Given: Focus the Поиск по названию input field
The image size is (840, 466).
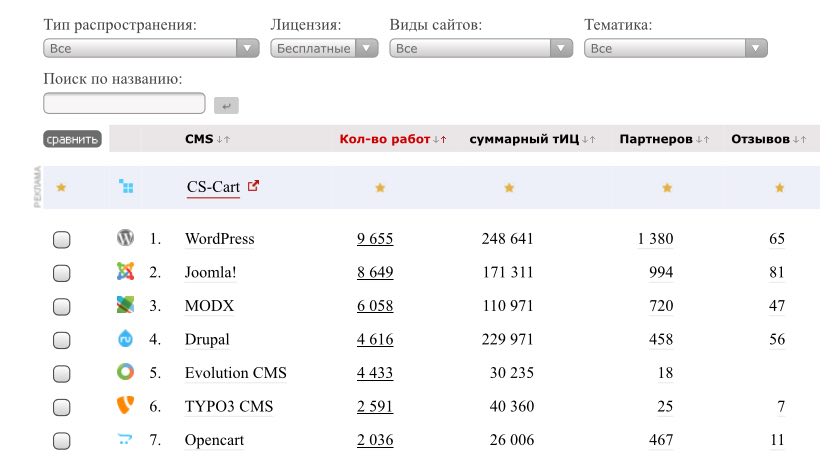Looking at the screenshot, I should [124, 103].
